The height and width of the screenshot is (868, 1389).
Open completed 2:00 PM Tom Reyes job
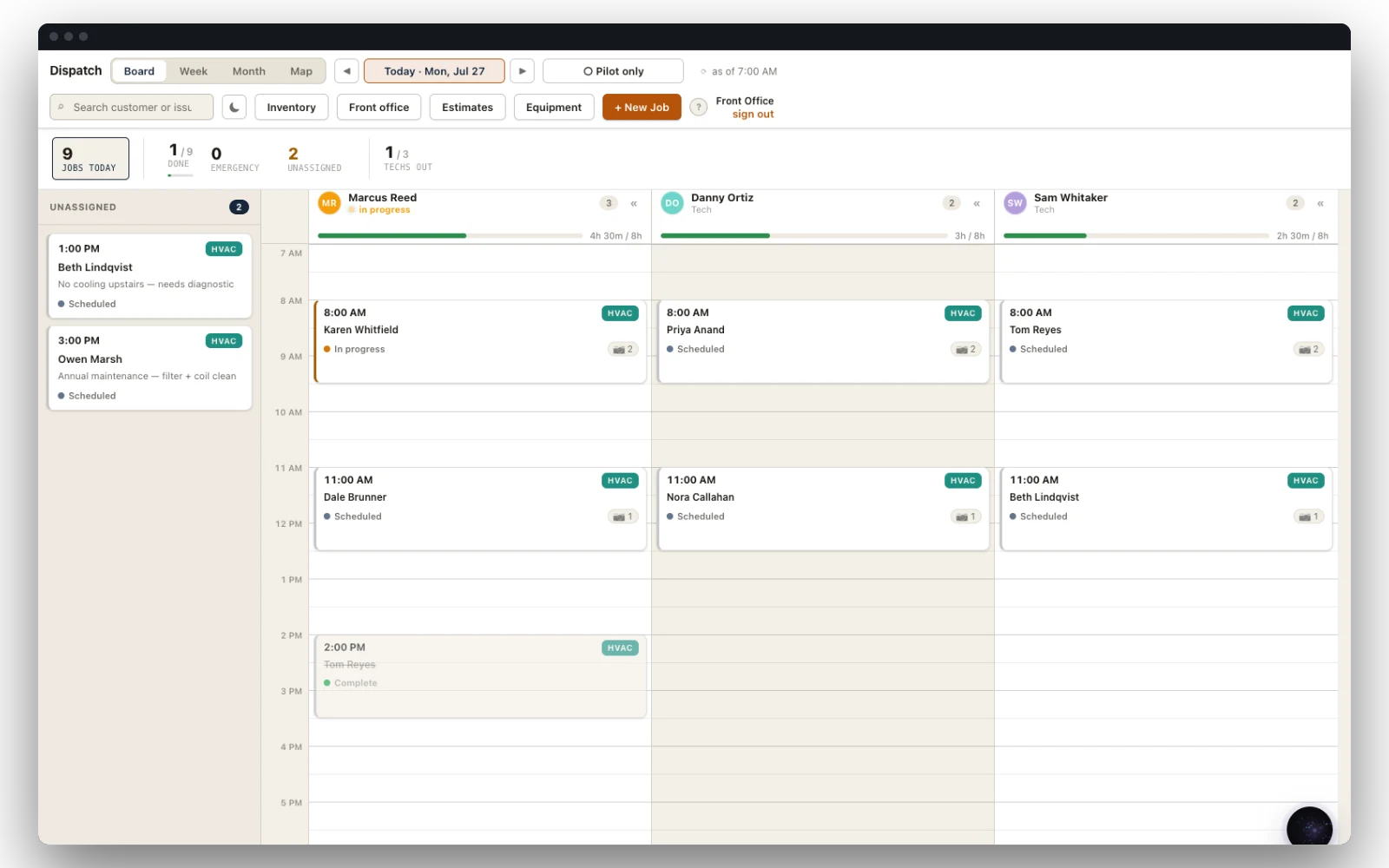481,677
